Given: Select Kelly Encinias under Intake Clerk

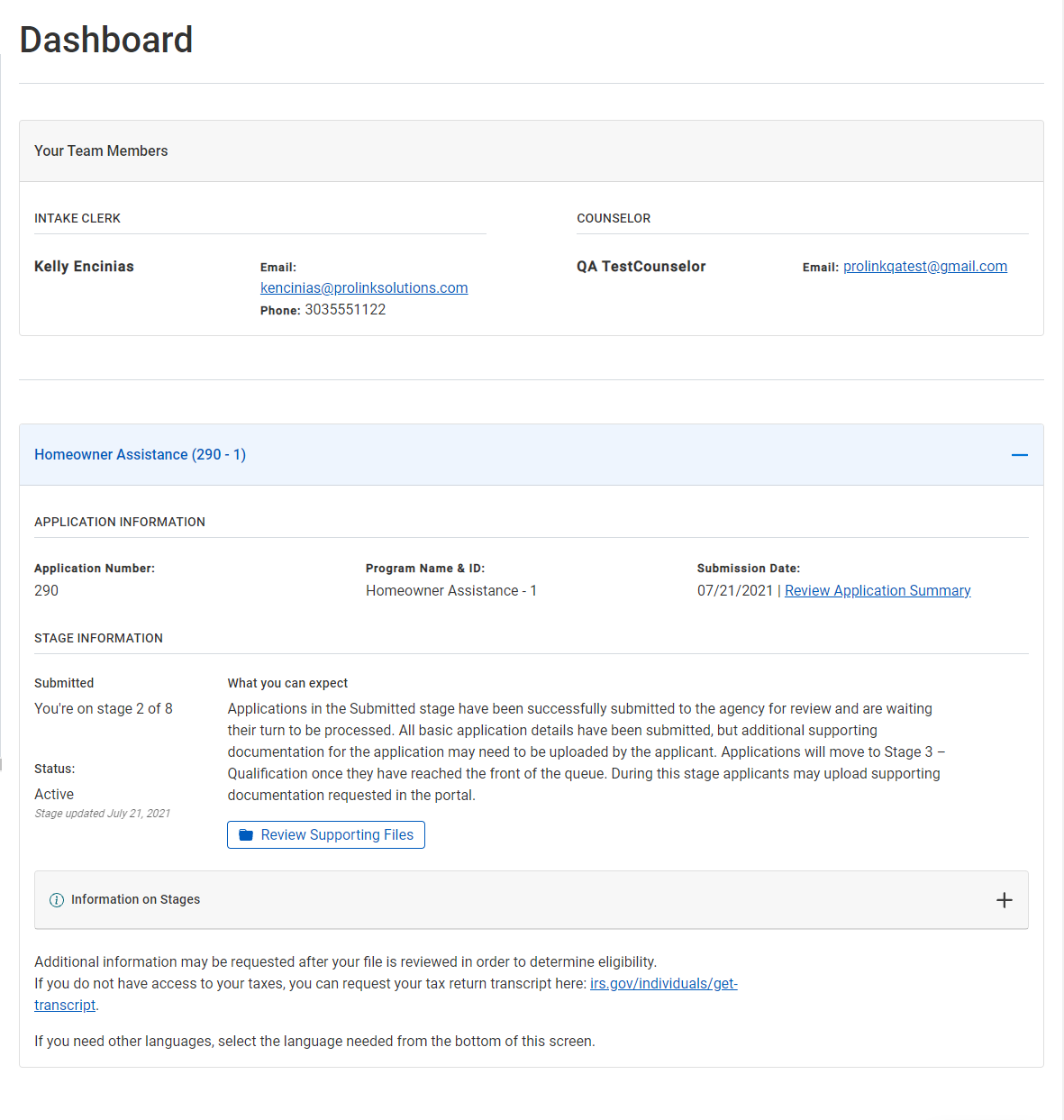Looking at the screenshot, I should [84, 266].
